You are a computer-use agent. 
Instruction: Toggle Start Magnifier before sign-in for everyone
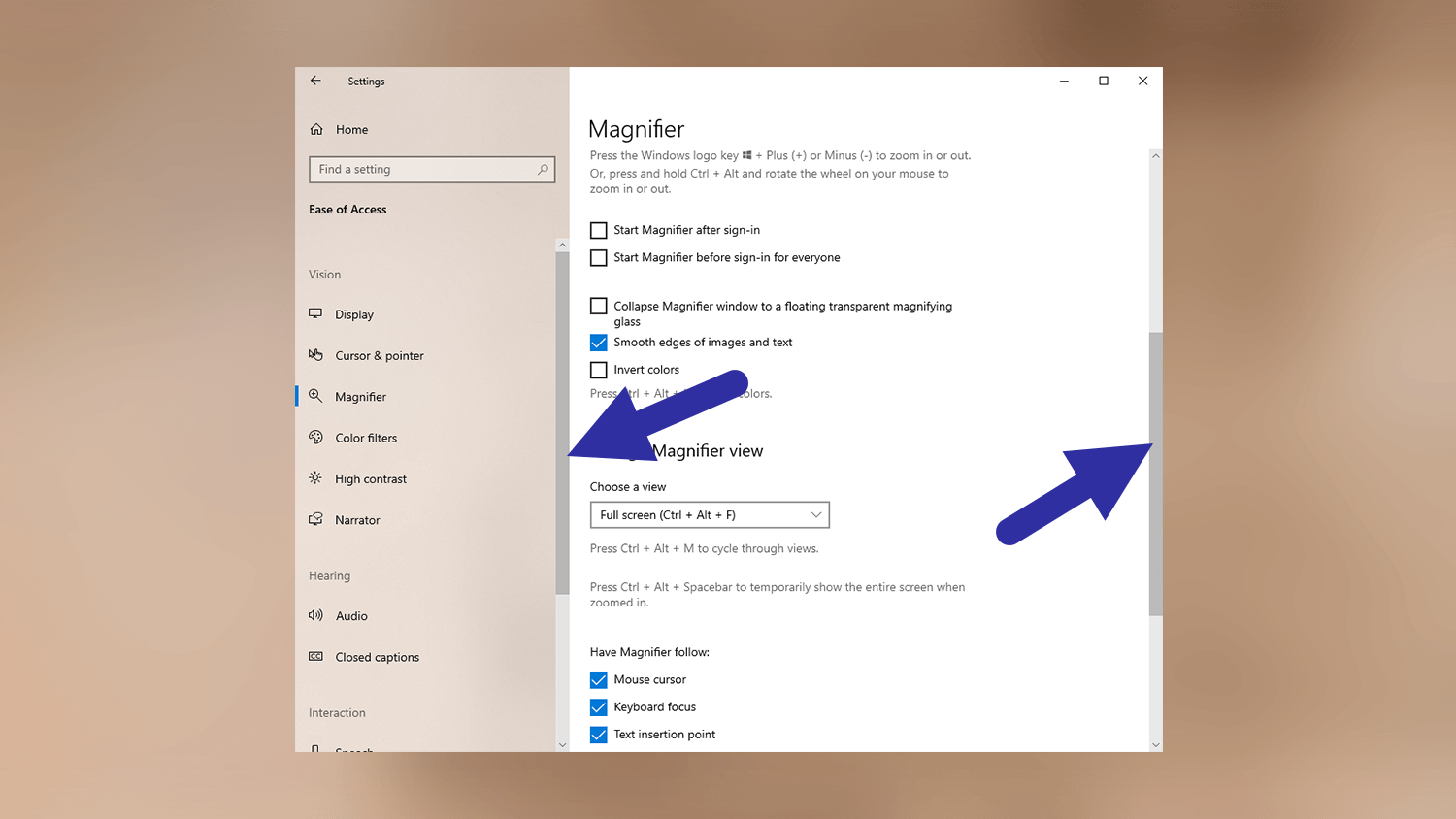click(598, 257)
